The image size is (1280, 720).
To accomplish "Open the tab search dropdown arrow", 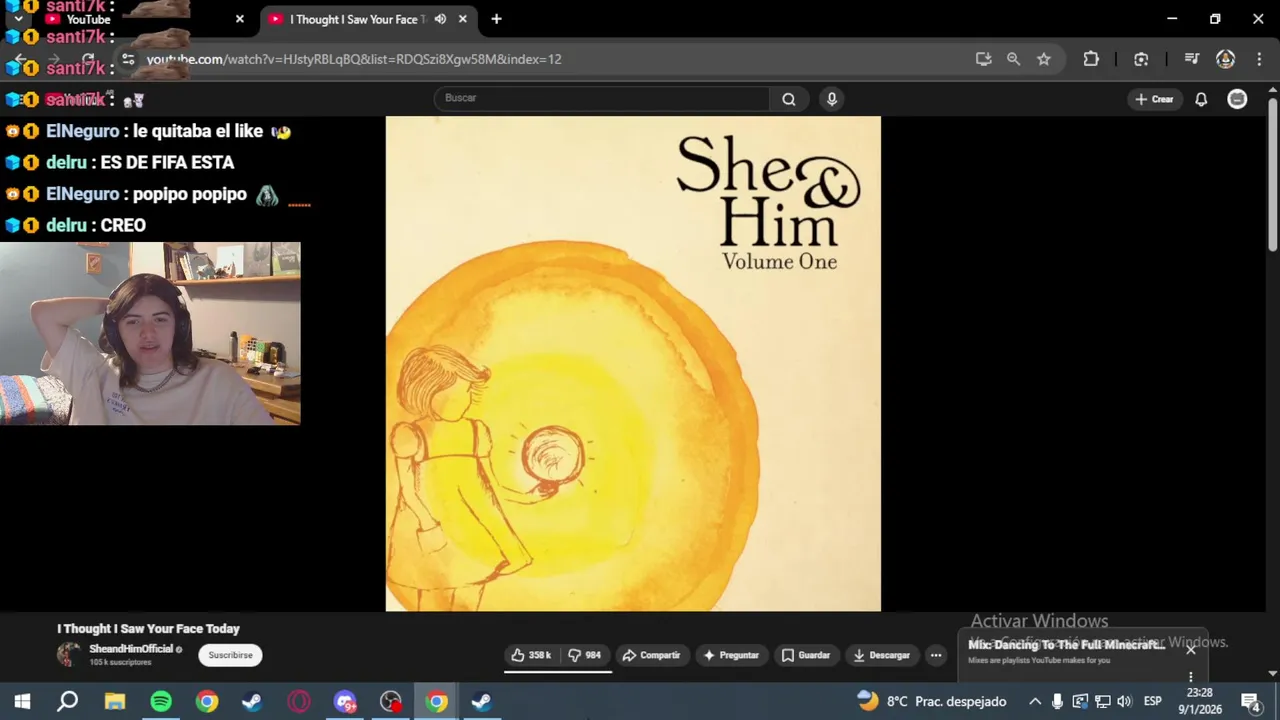I will (x=17, y=19).
